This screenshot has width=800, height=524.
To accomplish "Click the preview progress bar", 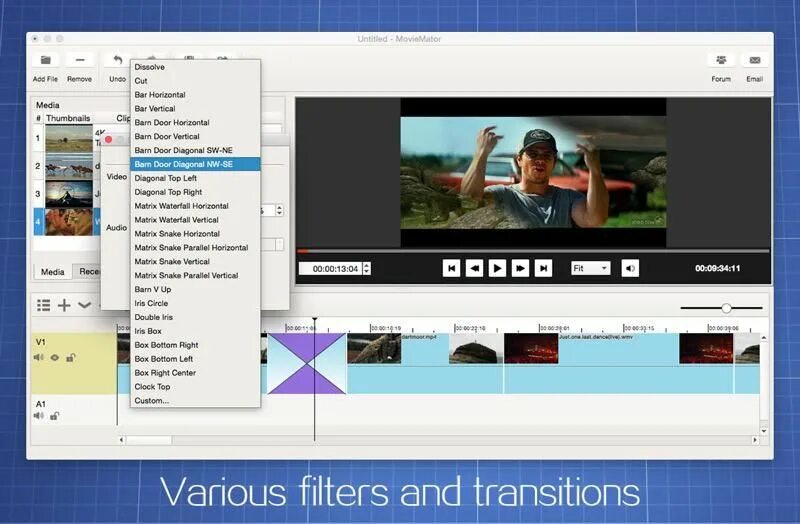I will [x=533, y=251].
